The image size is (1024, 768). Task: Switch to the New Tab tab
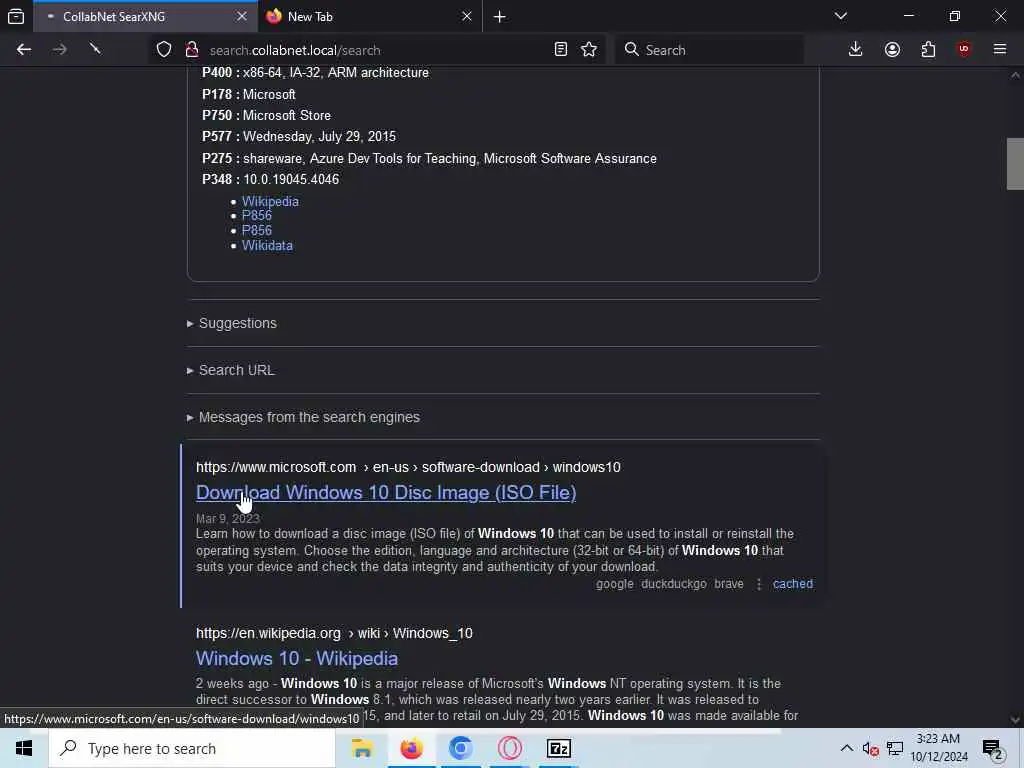click(x=370, y=16)
